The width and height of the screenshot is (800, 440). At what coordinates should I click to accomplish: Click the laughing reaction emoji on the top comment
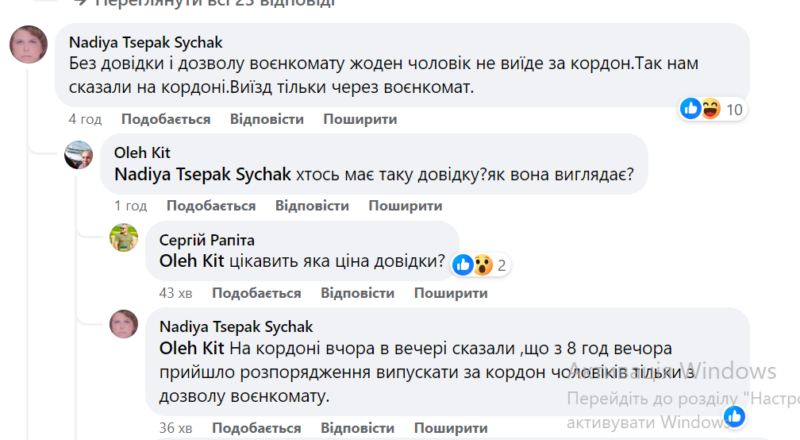[711, 108]
